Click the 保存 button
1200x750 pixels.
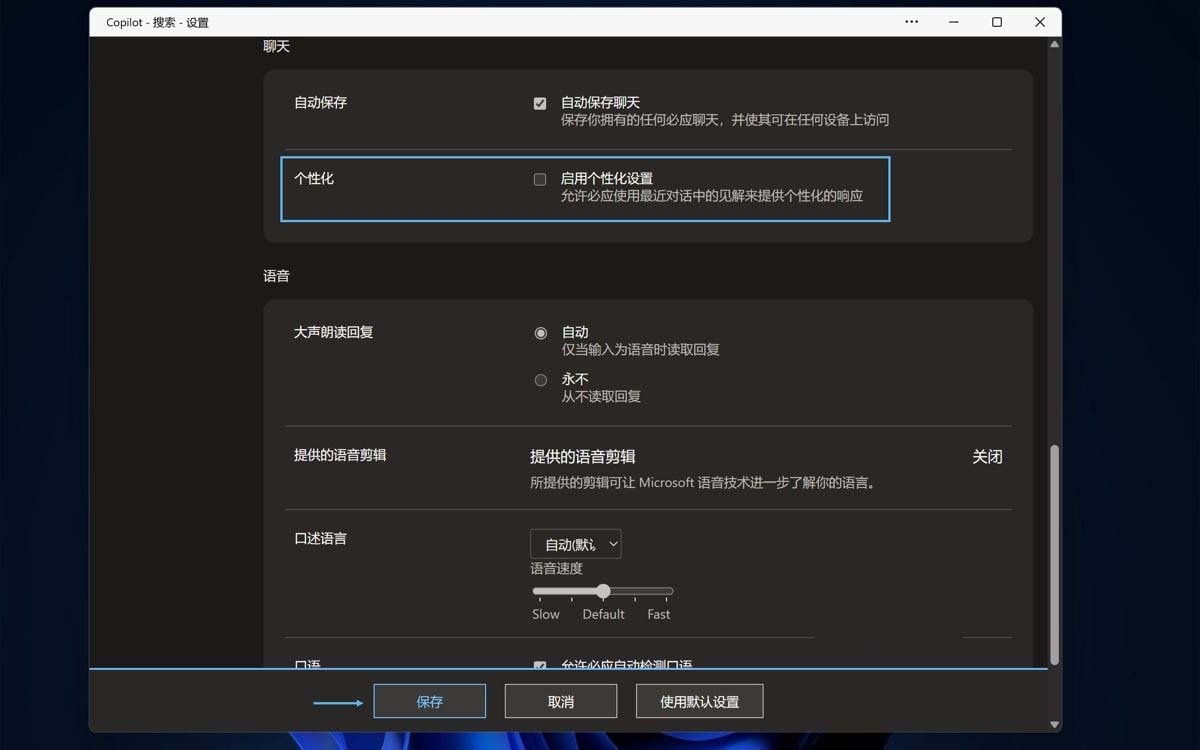(x=430, y=701)
